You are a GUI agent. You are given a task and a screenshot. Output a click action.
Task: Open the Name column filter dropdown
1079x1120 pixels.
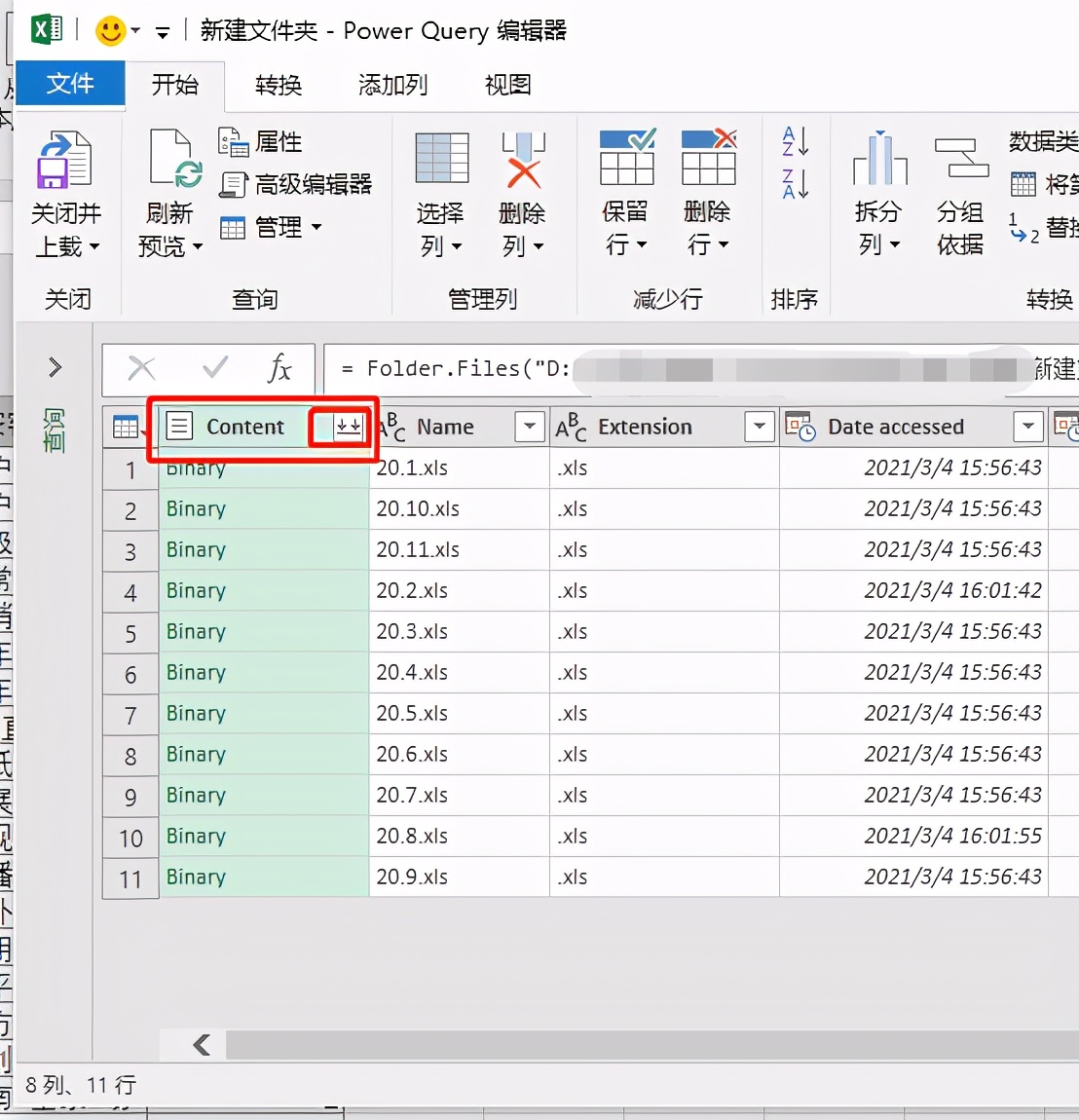click(530, 427)
